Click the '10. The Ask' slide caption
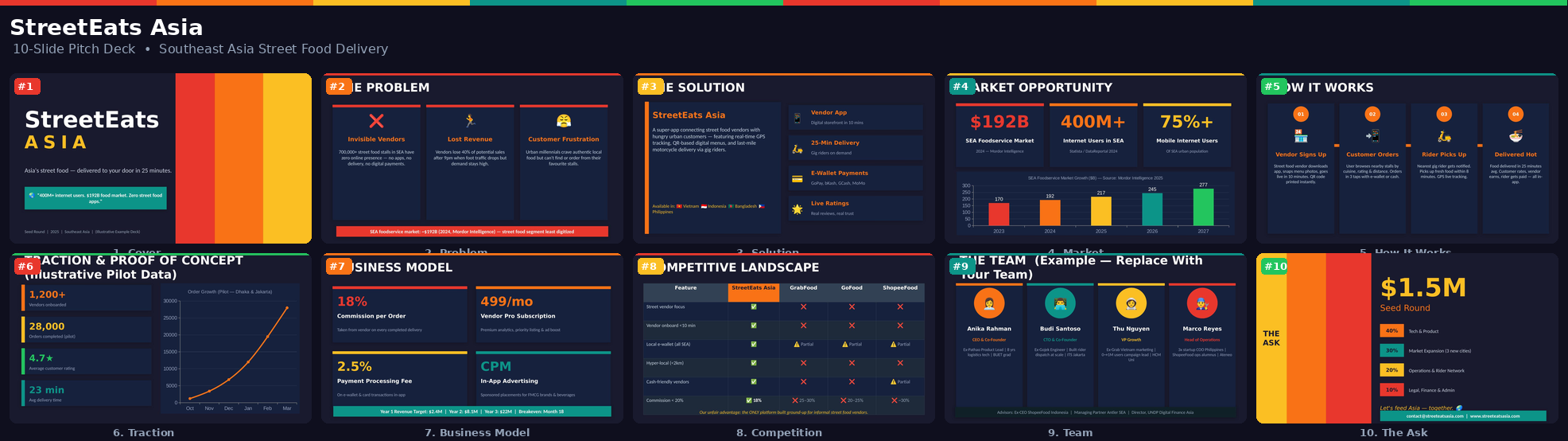Image resolution: width=1568 pixels, height=441 pixels. (1393, 432)
